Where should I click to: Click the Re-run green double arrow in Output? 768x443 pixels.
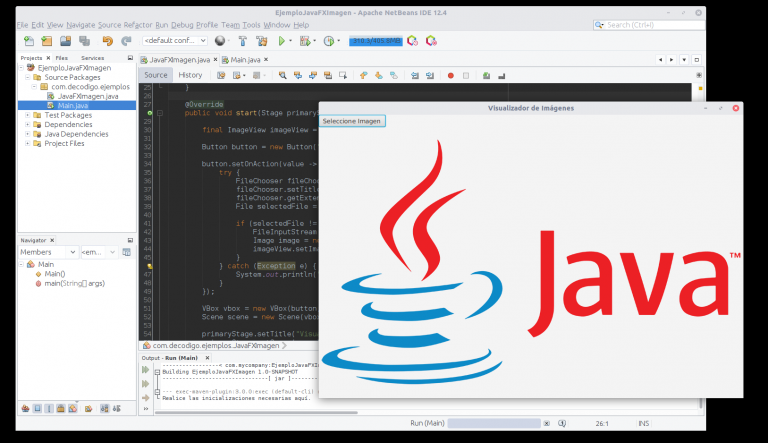click(x=145, y=370)
